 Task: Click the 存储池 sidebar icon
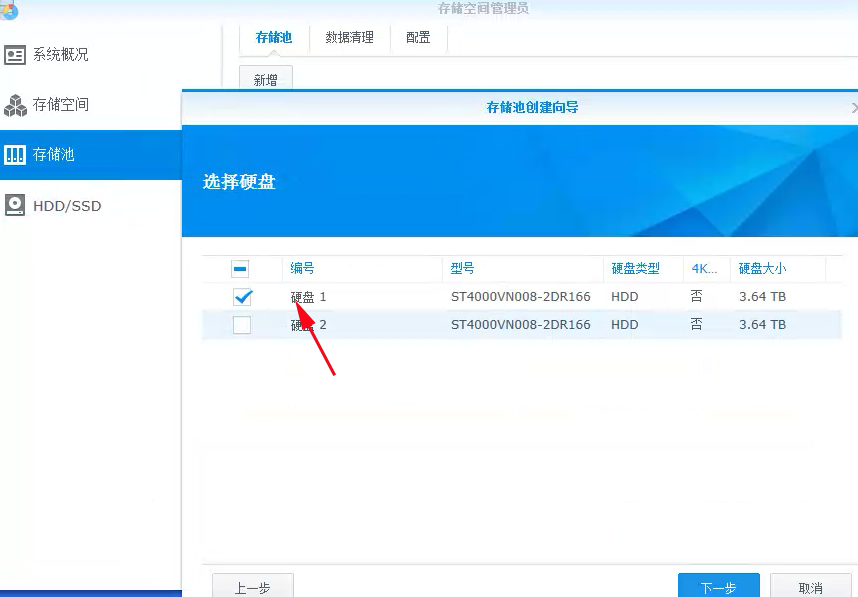(x=15, y=155)
